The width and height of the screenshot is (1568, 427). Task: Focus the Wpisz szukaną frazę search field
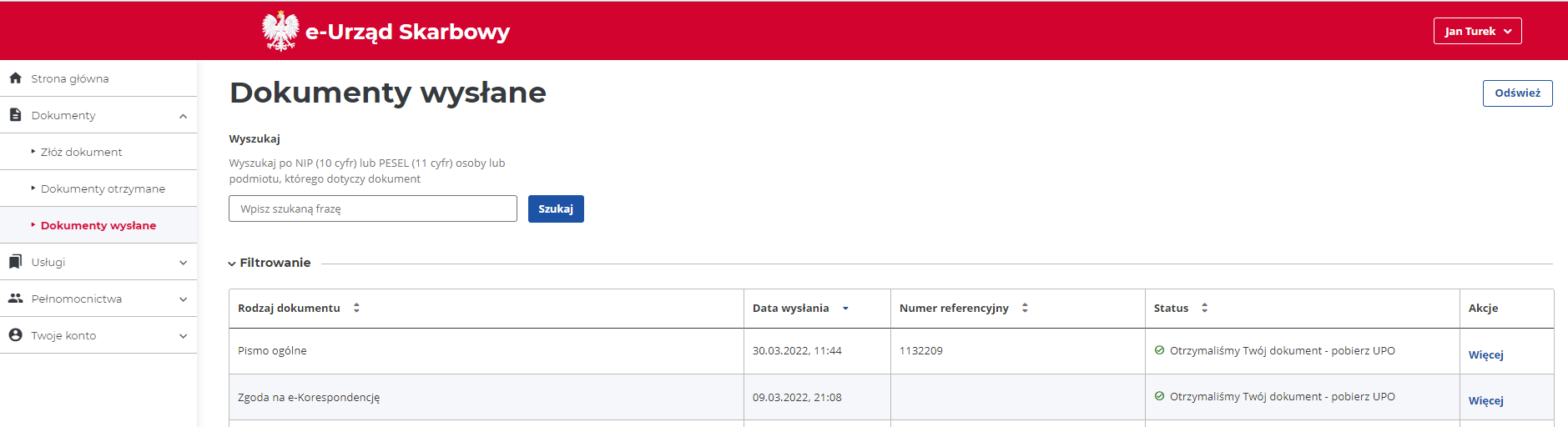point(373,208)
